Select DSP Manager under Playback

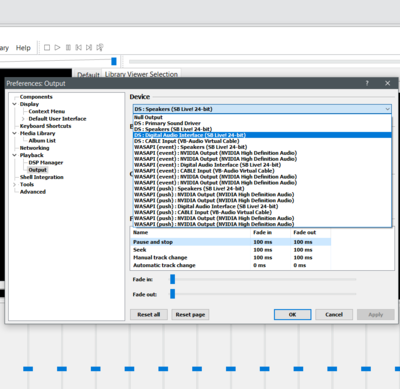pyautogui.click(x=46, y=163)
